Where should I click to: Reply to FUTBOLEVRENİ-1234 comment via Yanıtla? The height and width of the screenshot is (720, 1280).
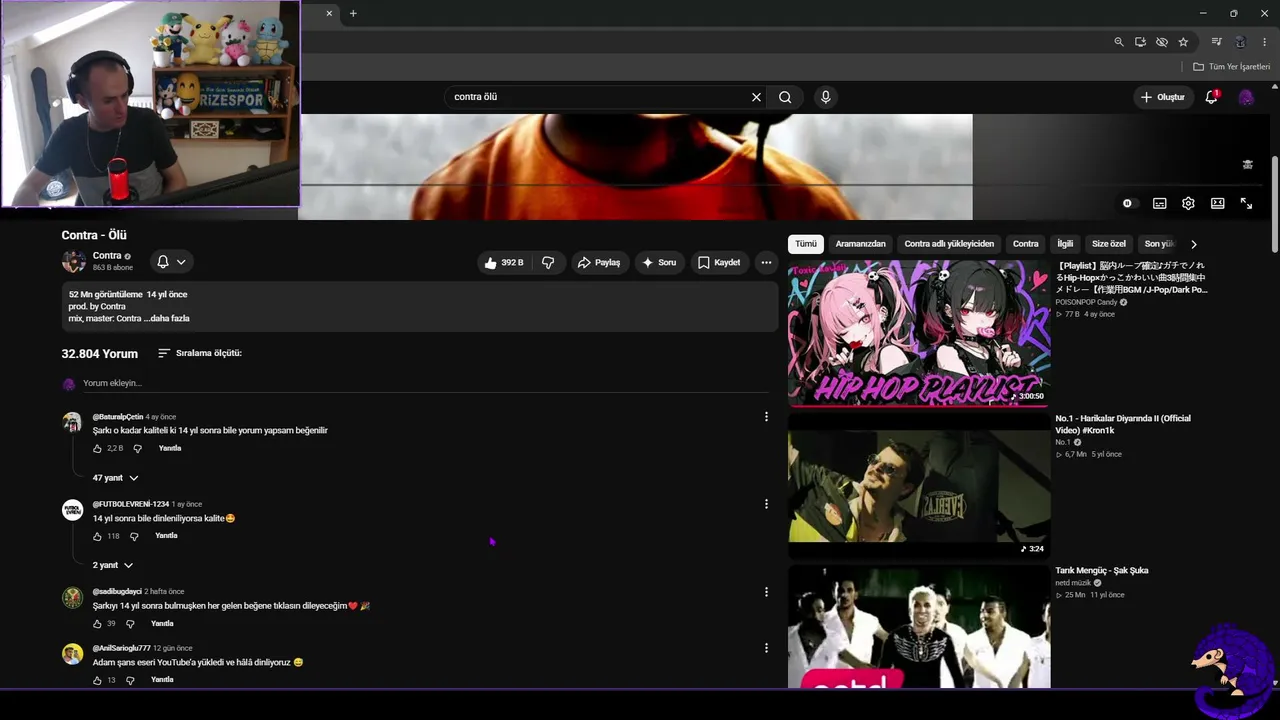tap(166, 536)
